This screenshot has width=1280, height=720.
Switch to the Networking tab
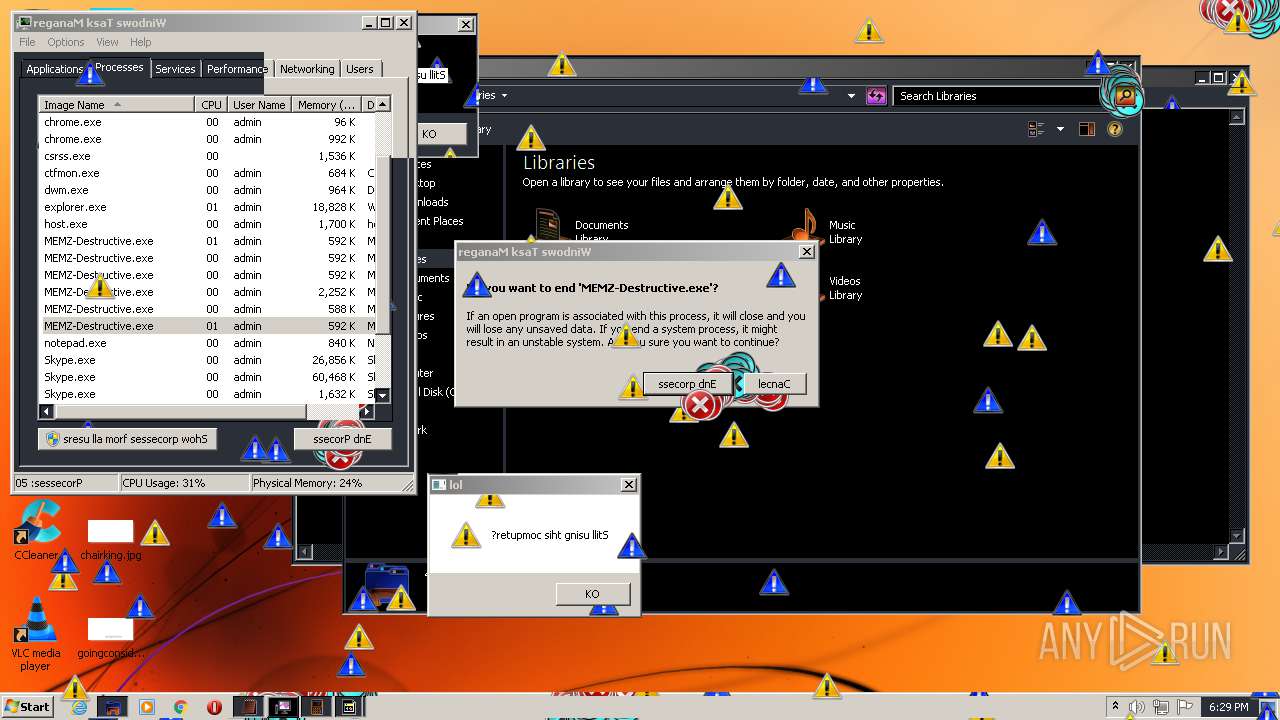pyautogui.click(x=307, y=69)
